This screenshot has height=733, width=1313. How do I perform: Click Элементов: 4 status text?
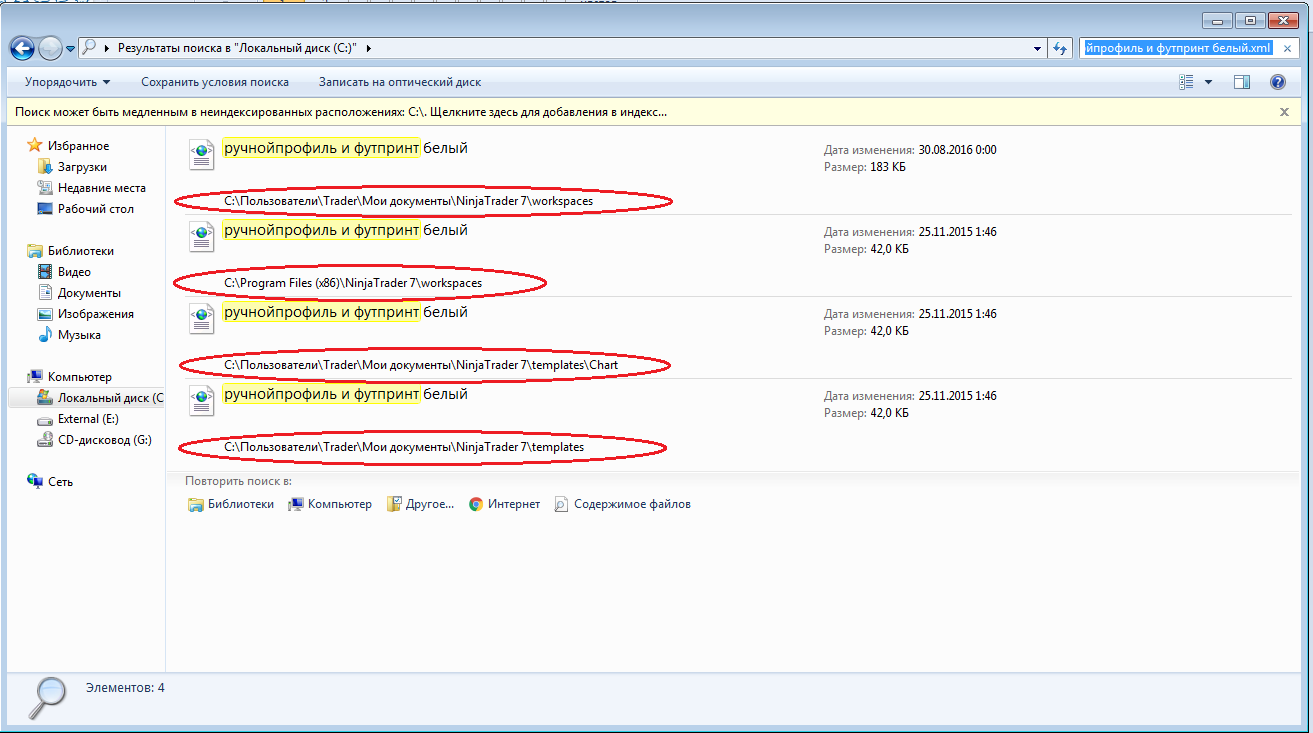coord(125,688)
